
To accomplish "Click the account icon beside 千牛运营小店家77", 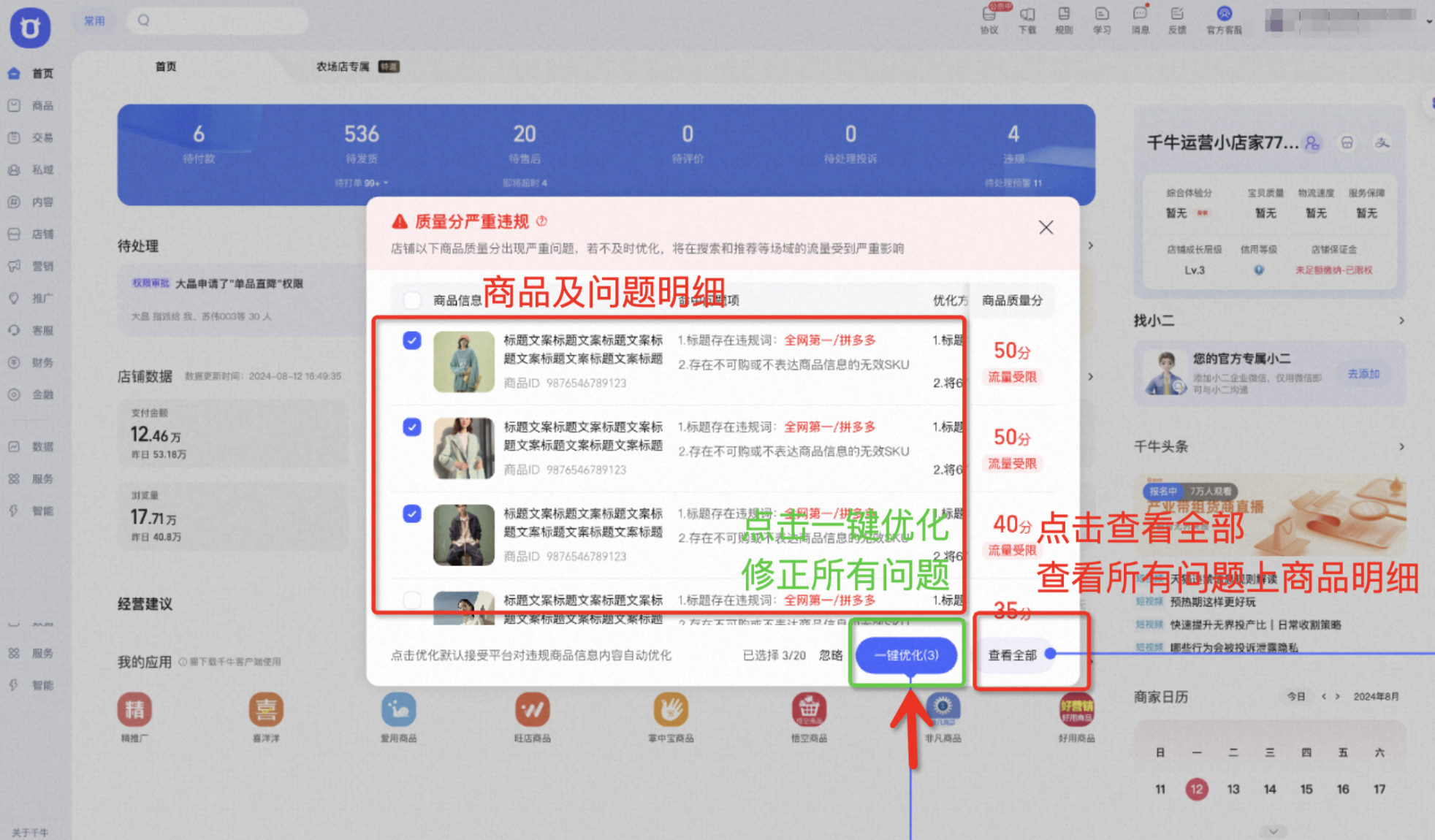I will click(1312, 143).
